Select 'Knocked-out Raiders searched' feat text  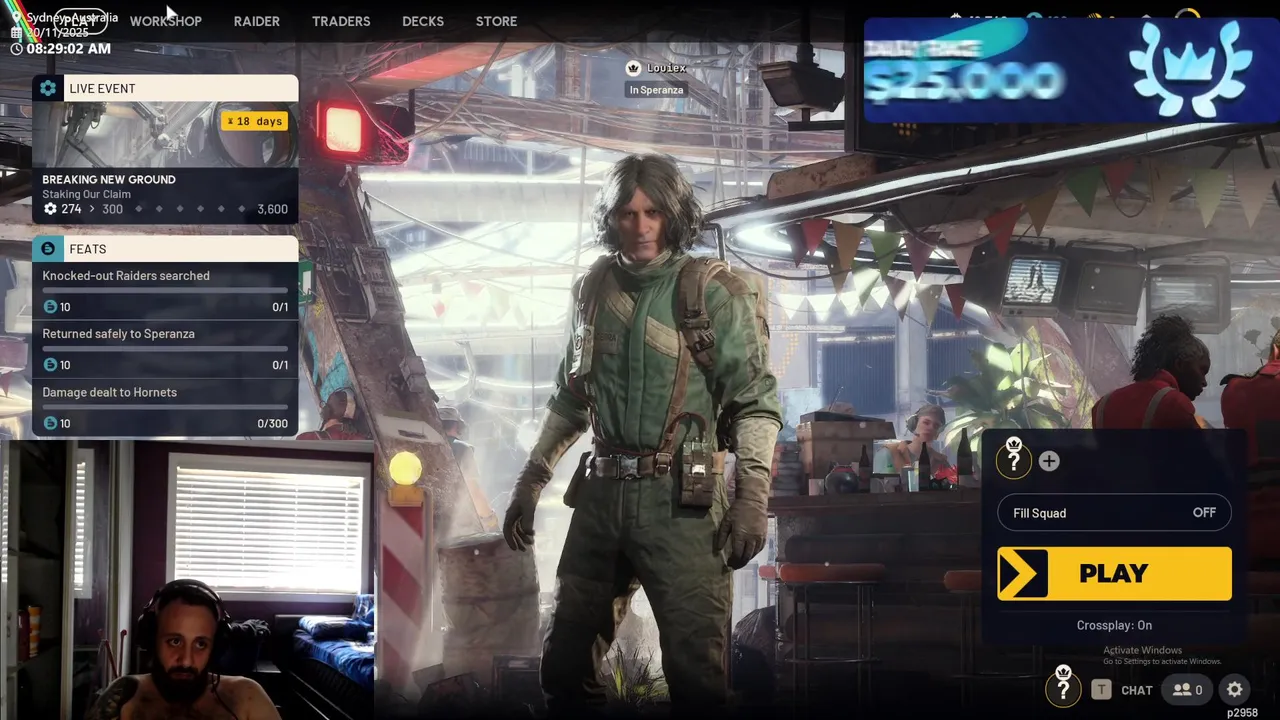(126, 276)
